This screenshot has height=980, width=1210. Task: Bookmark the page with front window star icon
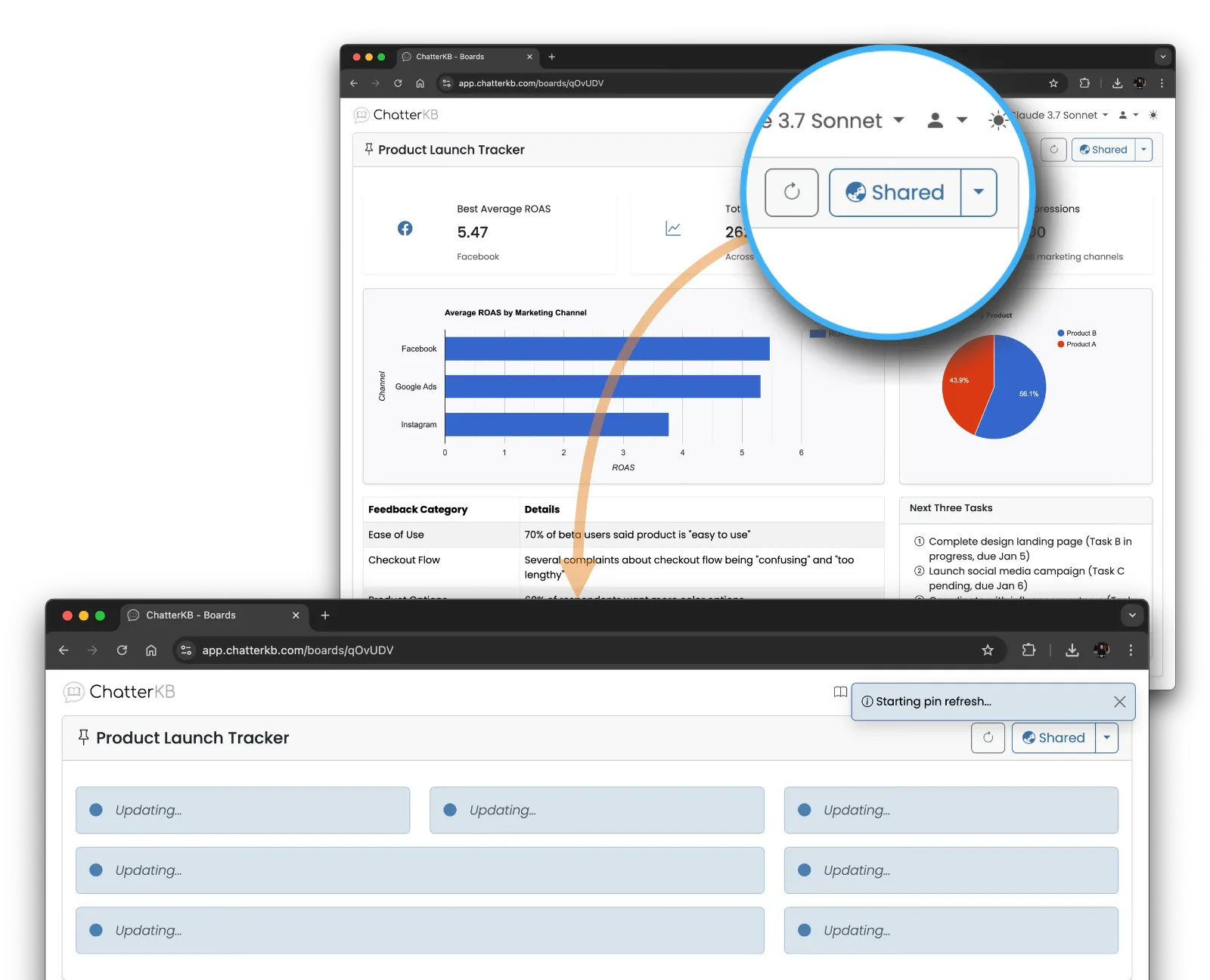[x=988, y=650]
